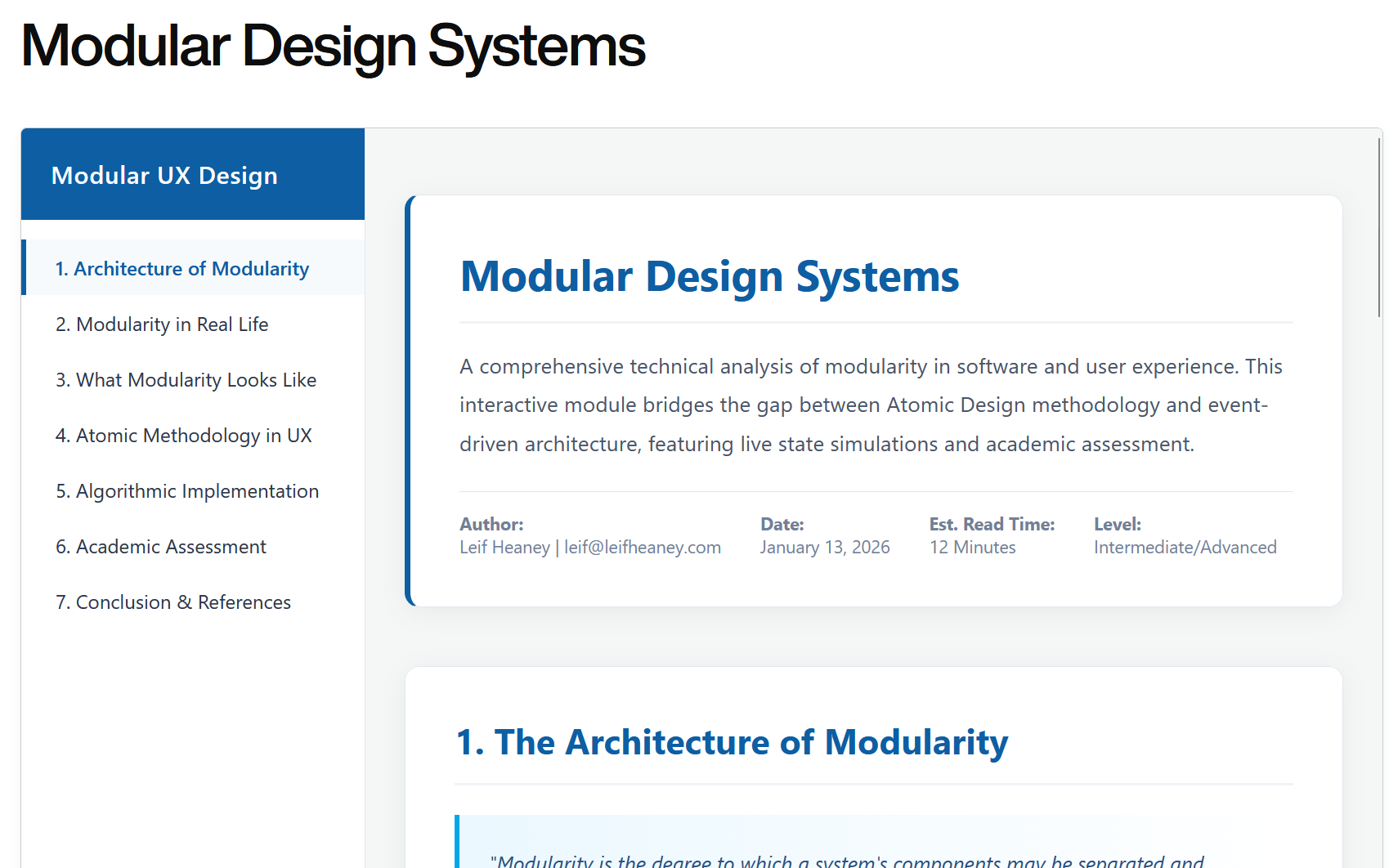Screen dimensions: 1398x868
Task: Click the date "January 13, 2026"
Action: tap(824, 547)
